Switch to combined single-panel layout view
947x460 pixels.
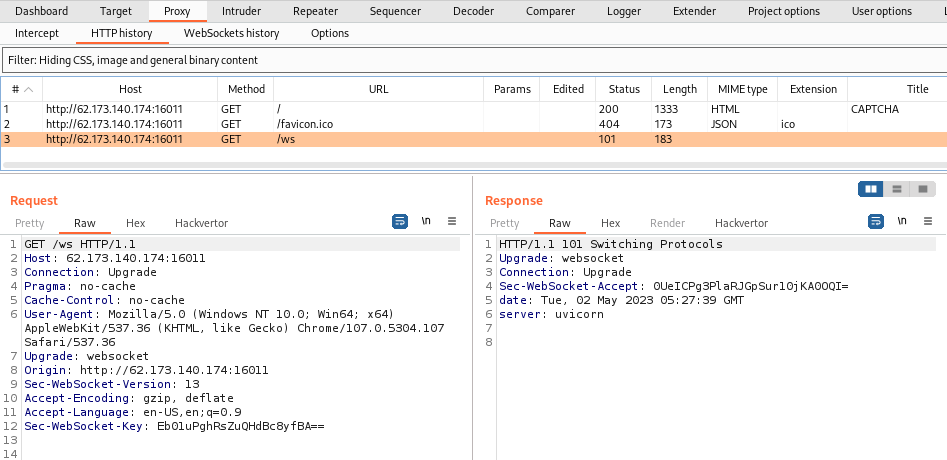click(922, 189)
